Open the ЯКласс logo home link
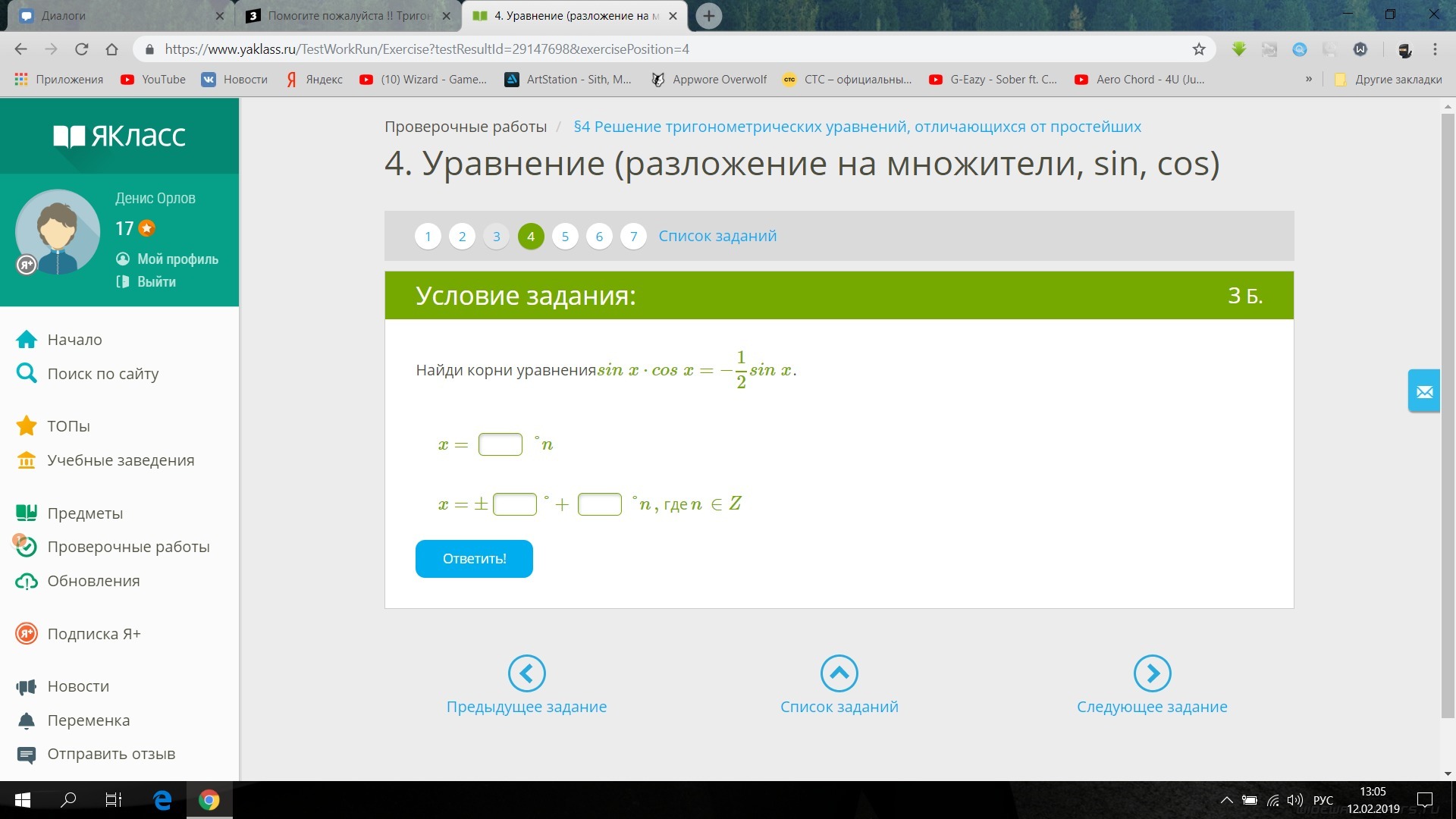The width and height of the screenshot is (1456, 819). [119, 136]
